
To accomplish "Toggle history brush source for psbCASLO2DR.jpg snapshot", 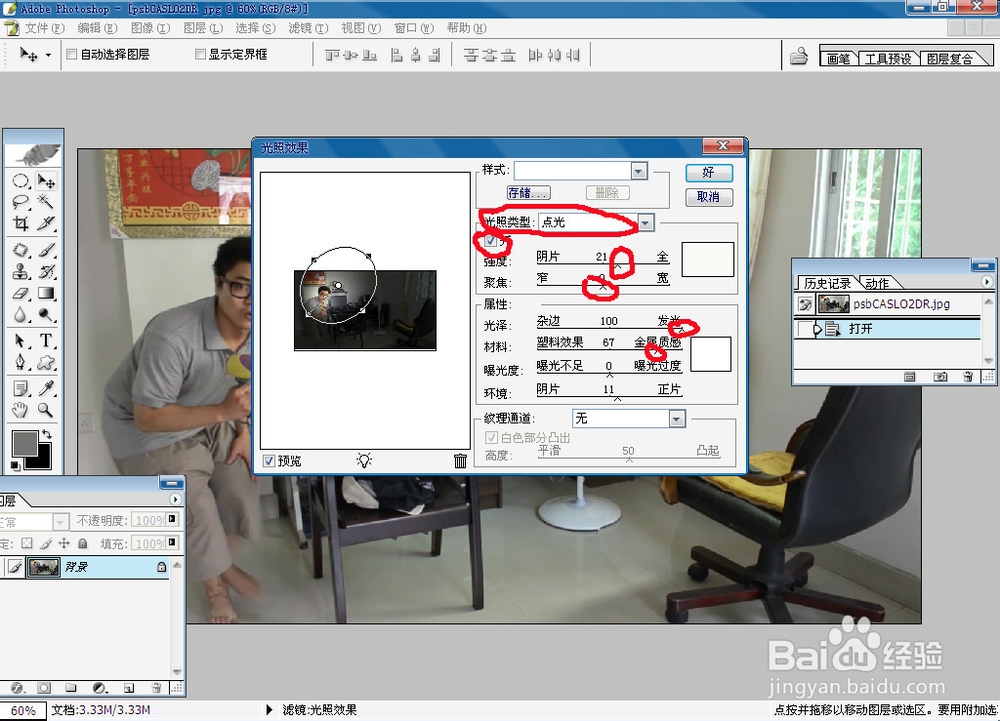I will (x=805, y=304).
